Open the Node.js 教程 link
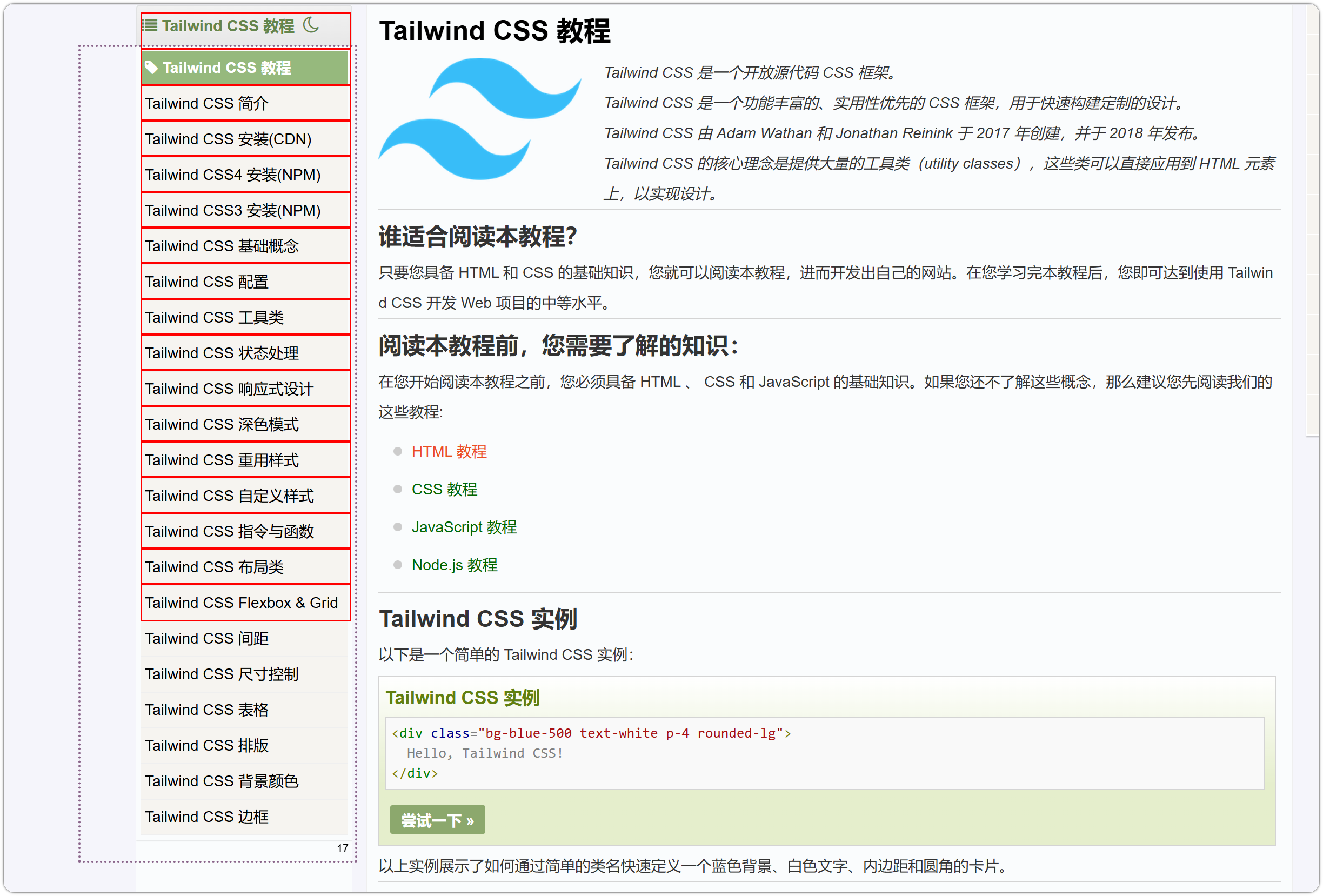The width and height of the screenshot is (1323, 896). [455, 565]
